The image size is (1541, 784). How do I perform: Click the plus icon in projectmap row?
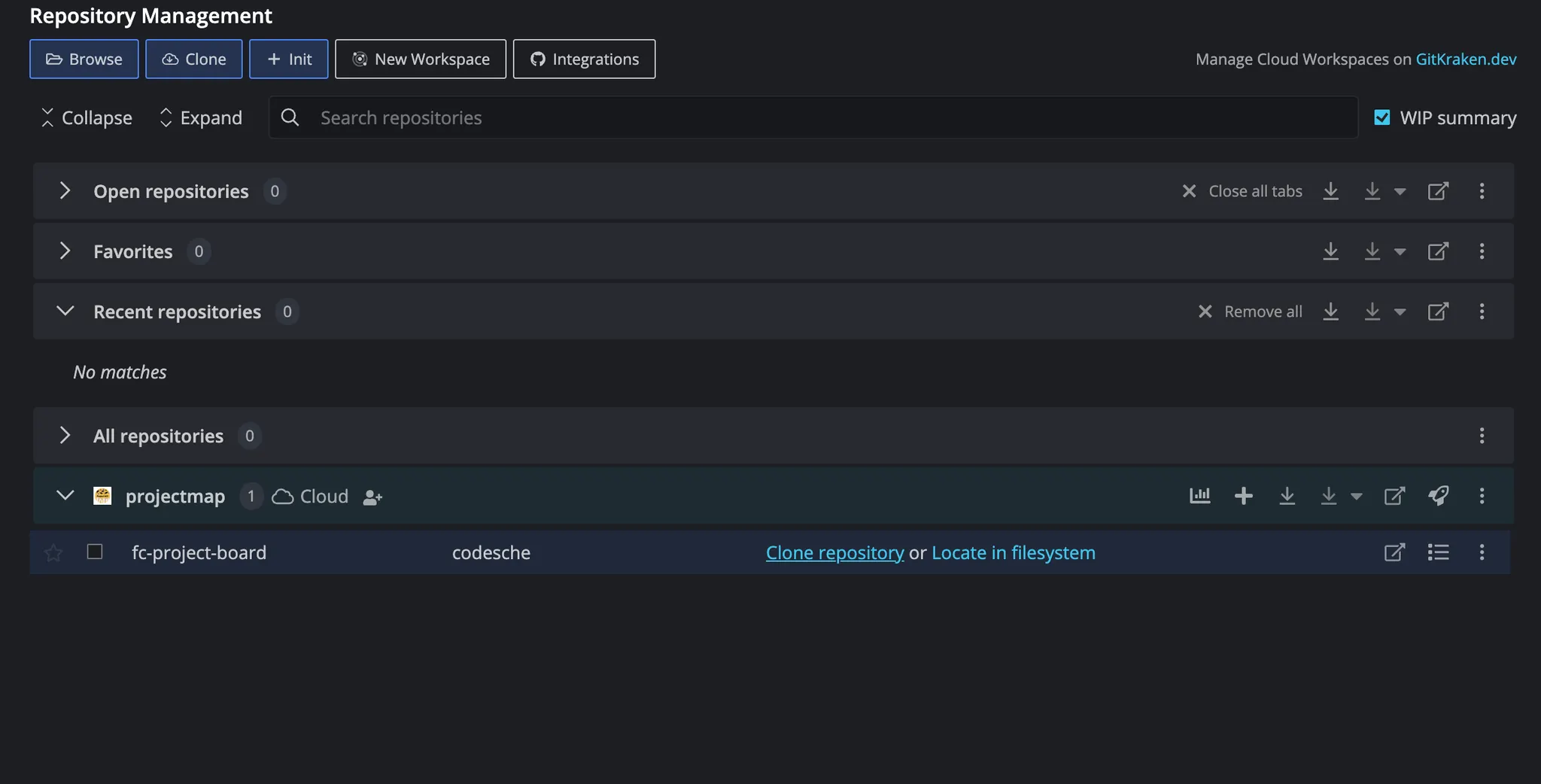tap(1244, 496)
